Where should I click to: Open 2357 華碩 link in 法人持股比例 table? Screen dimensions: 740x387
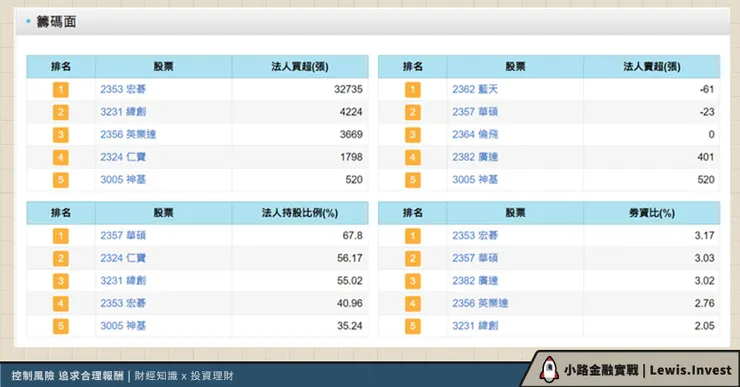point(123,235)
